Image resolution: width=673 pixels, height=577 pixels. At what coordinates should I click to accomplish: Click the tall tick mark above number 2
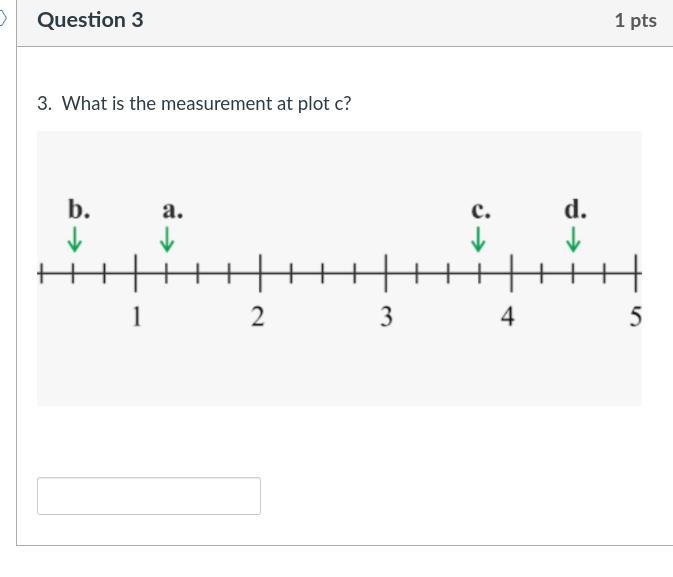point(261,271)
